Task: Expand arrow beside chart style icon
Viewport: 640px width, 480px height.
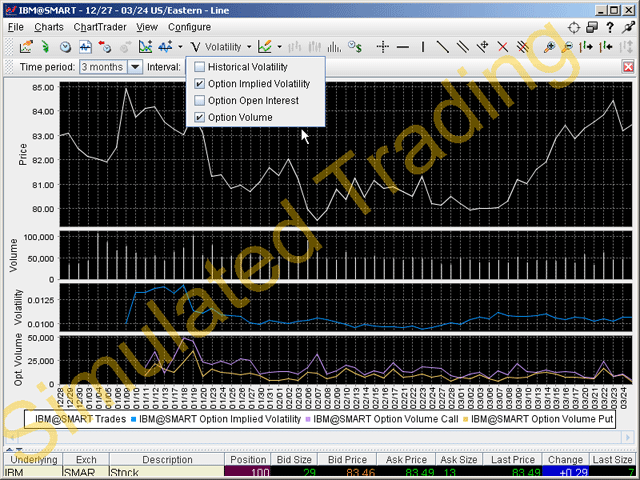Action: tap(279, 47)
